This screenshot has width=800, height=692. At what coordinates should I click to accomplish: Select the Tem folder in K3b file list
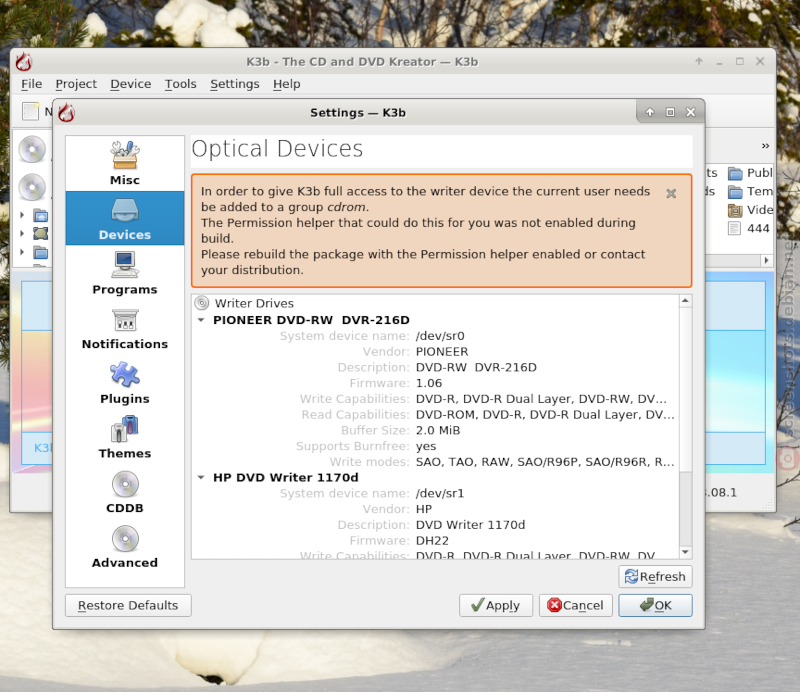coord(750,191)
